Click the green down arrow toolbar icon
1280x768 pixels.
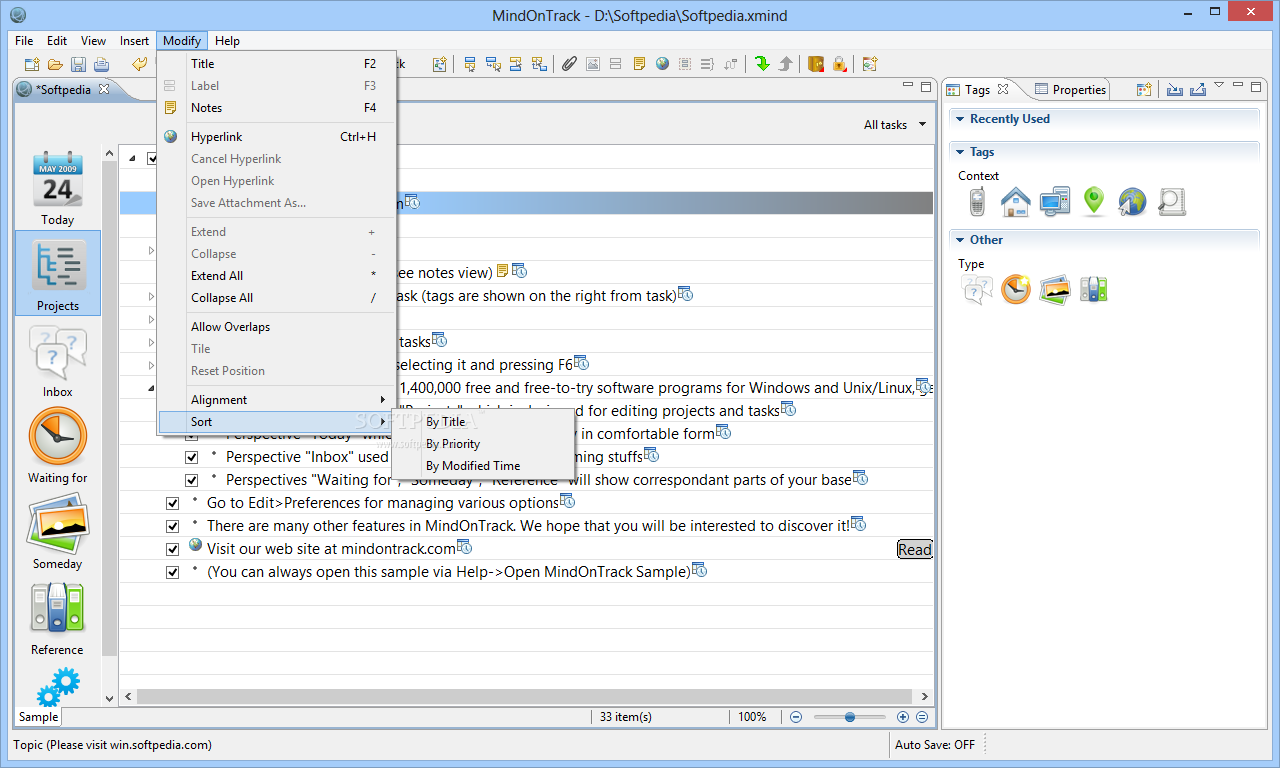[x=762, y=64]
